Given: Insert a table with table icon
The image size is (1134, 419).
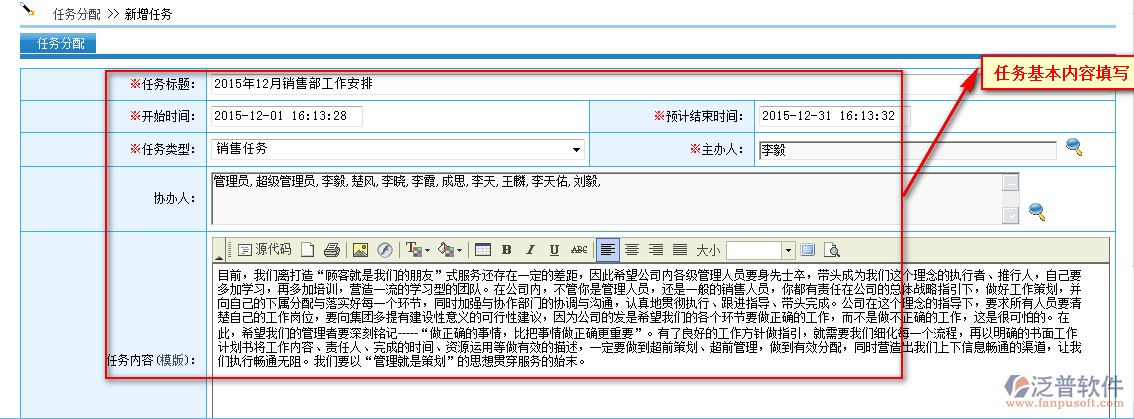Looking at the screenshot, I should tap(482, 250).
